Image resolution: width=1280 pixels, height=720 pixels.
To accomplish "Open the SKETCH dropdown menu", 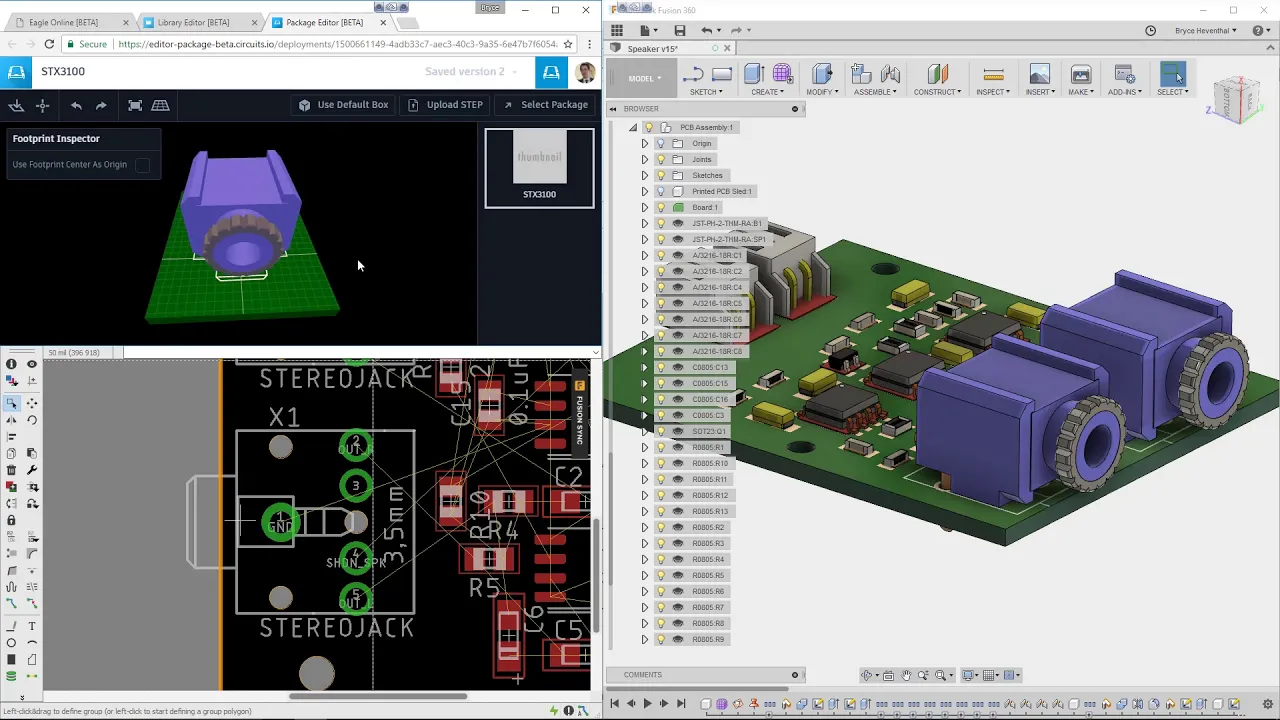I will coord(706,92).
